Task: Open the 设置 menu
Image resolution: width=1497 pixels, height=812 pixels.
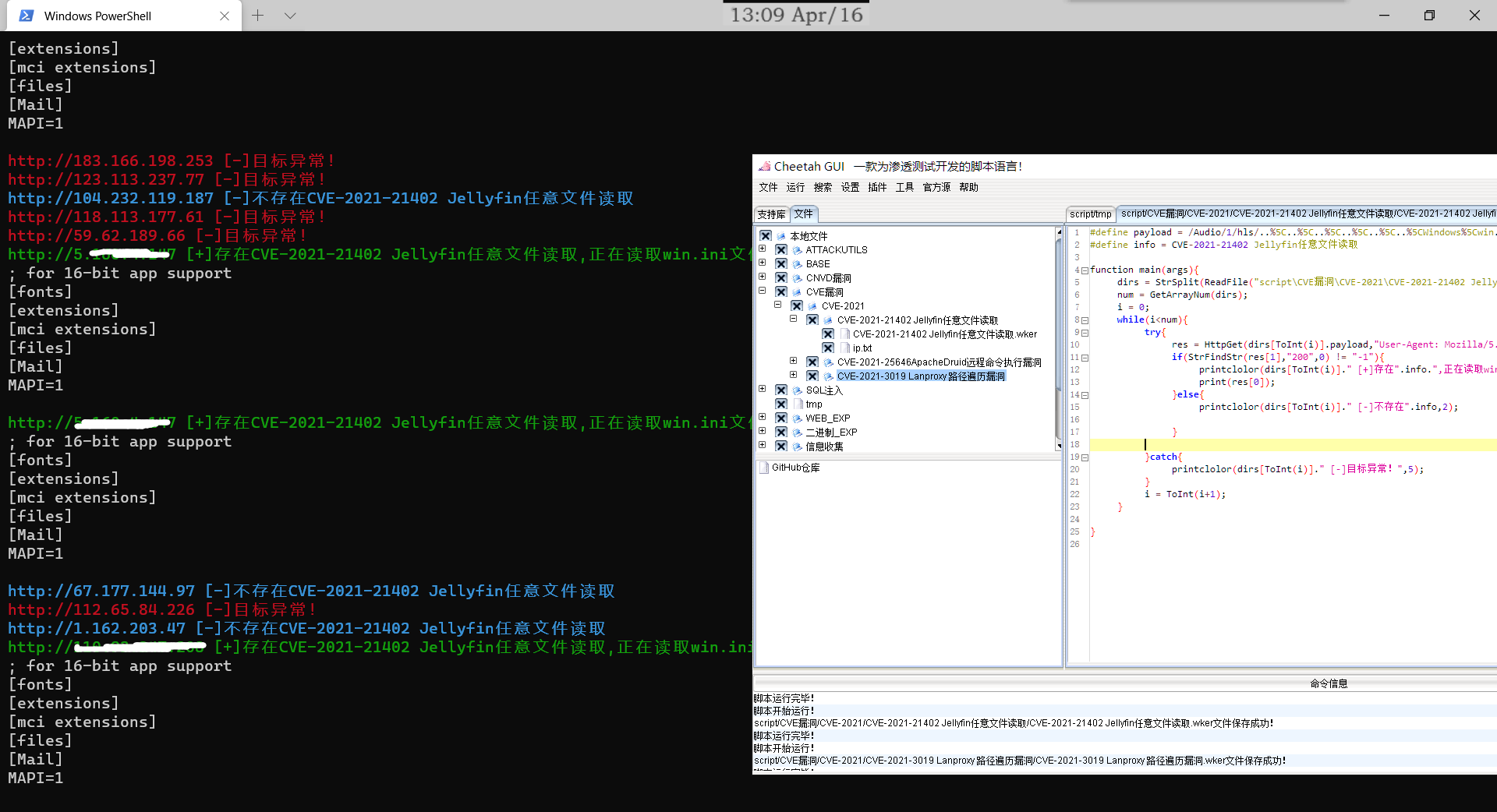Action: tap(851, 188)
